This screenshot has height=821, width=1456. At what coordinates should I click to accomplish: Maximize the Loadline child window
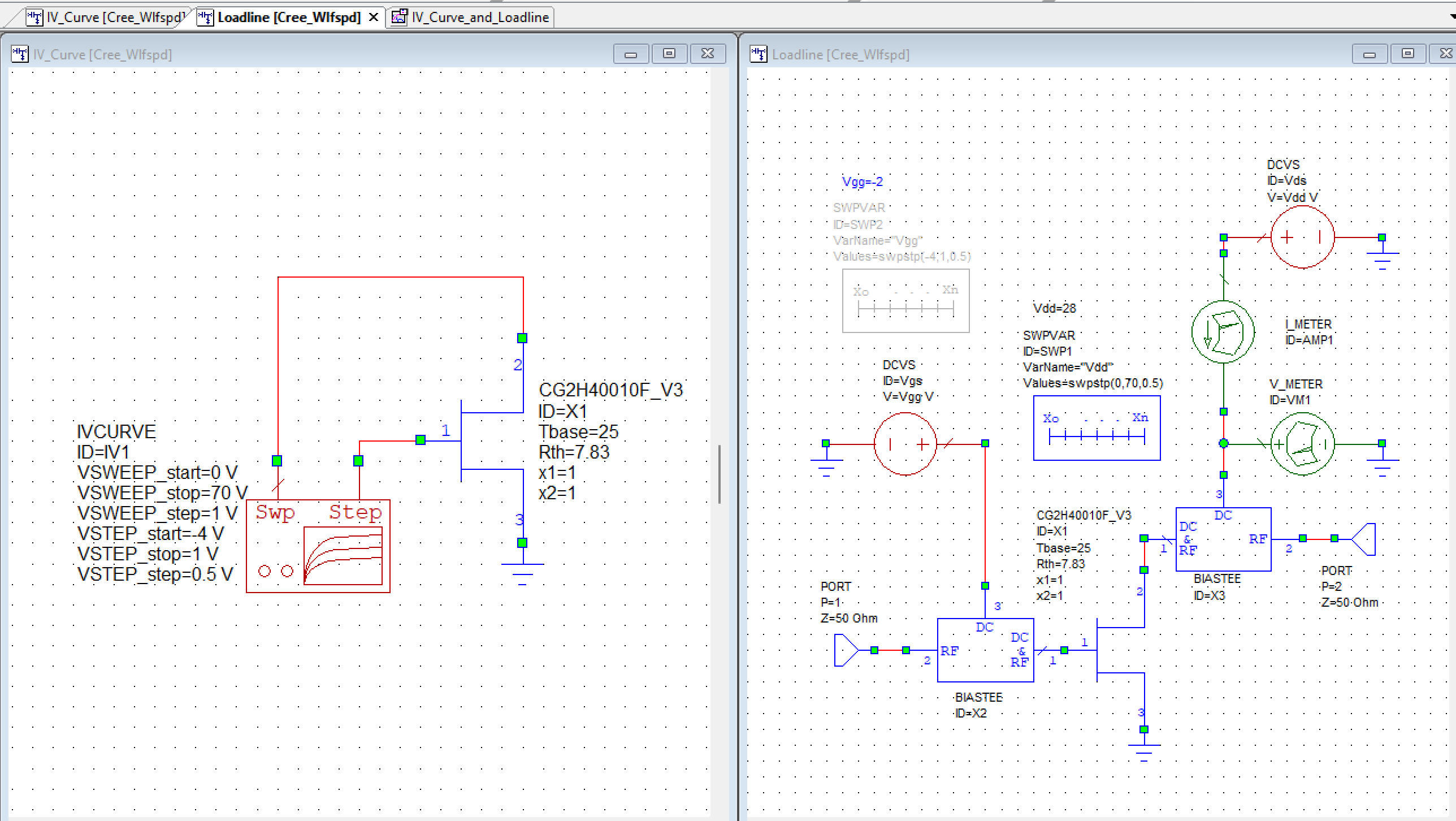click(x=1408, y=54)
